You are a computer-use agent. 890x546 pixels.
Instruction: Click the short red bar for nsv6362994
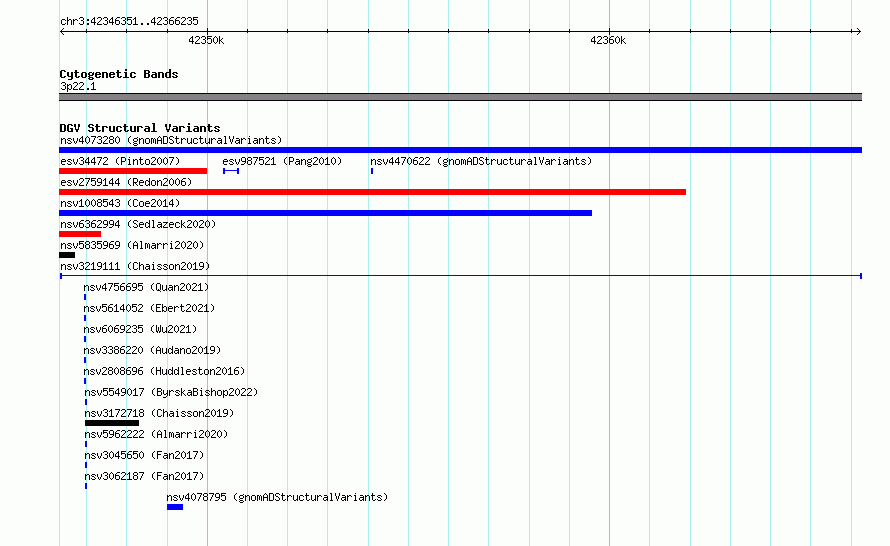click(x=80, y=234)
